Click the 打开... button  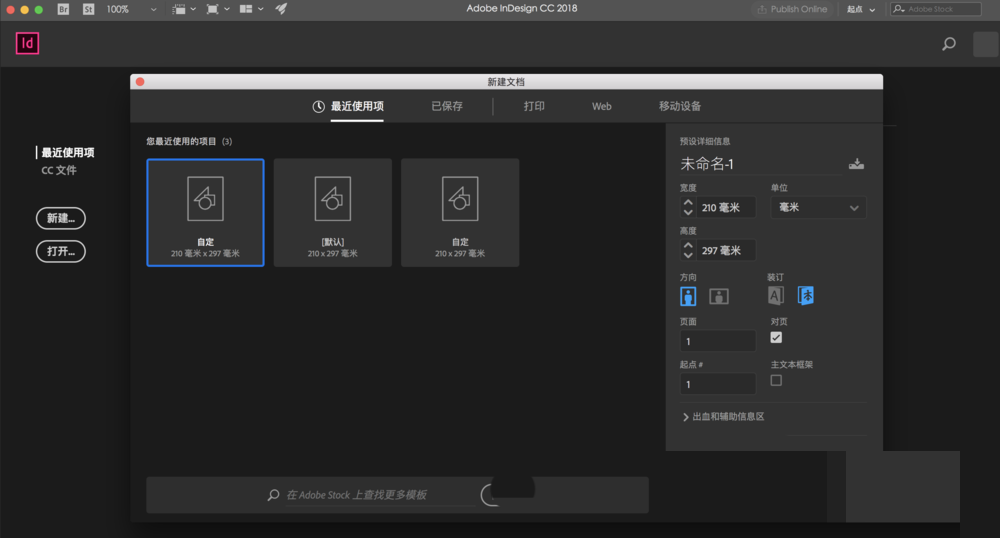pyautogui.click(x=61, y=251)
